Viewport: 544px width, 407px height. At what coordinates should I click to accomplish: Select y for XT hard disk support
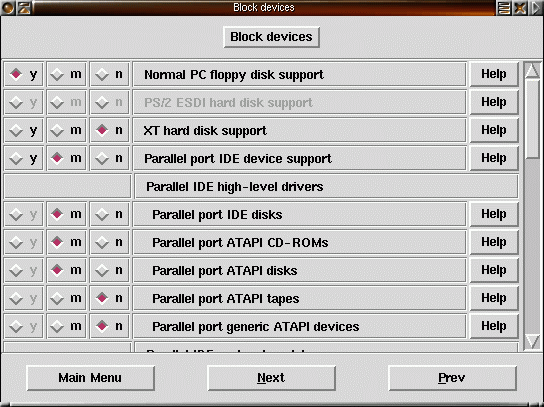(x=23, y=130)
